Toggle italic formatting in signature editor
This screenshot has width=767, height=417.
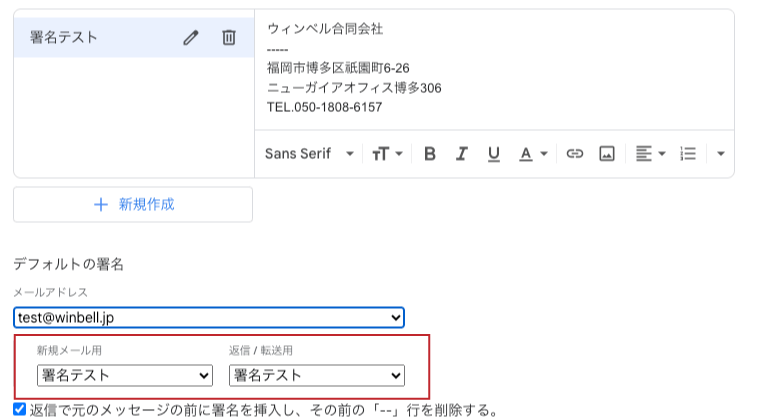coord(461,154)
